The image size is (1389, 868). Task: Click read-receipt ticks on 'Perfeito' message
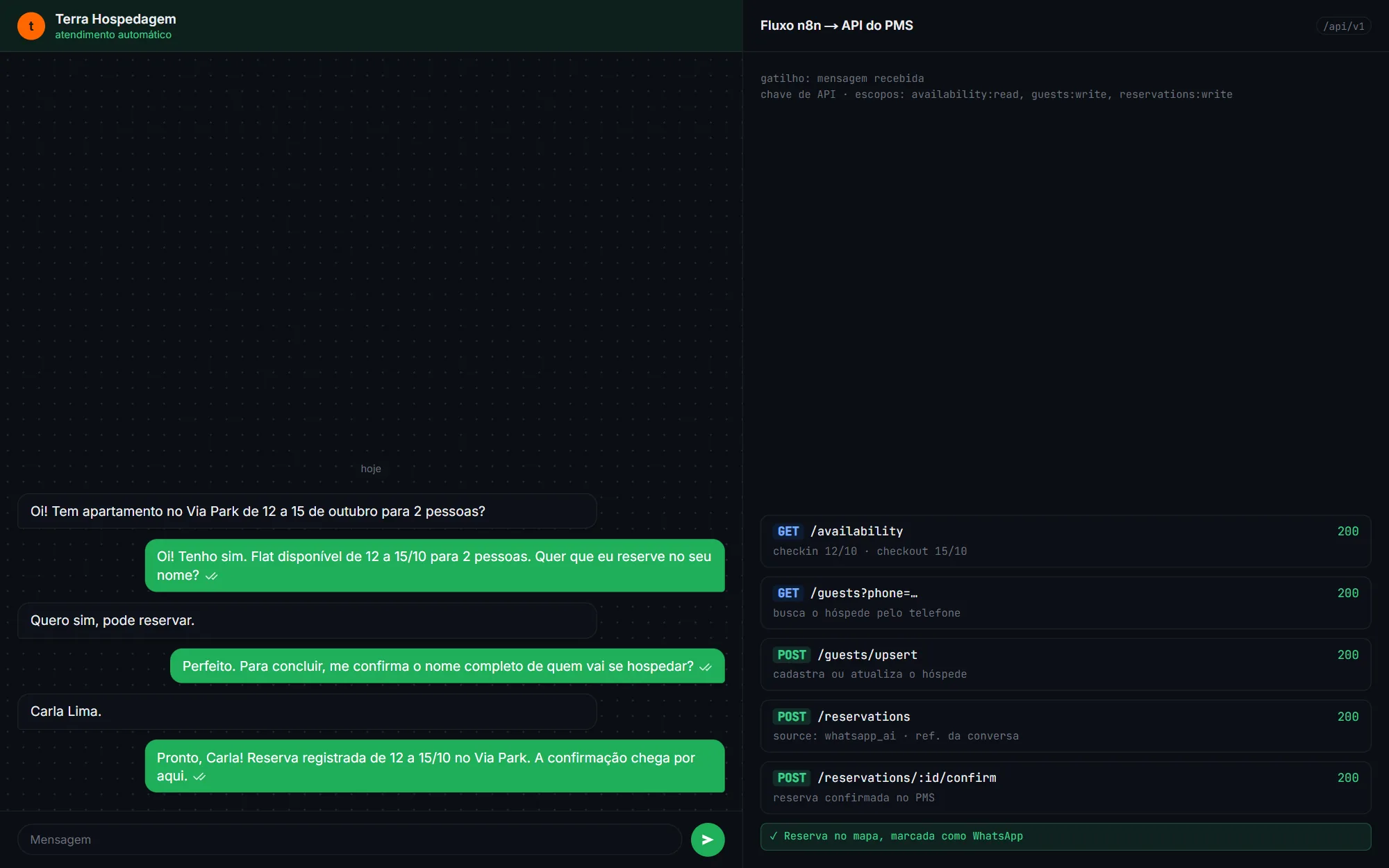[706, 667]
